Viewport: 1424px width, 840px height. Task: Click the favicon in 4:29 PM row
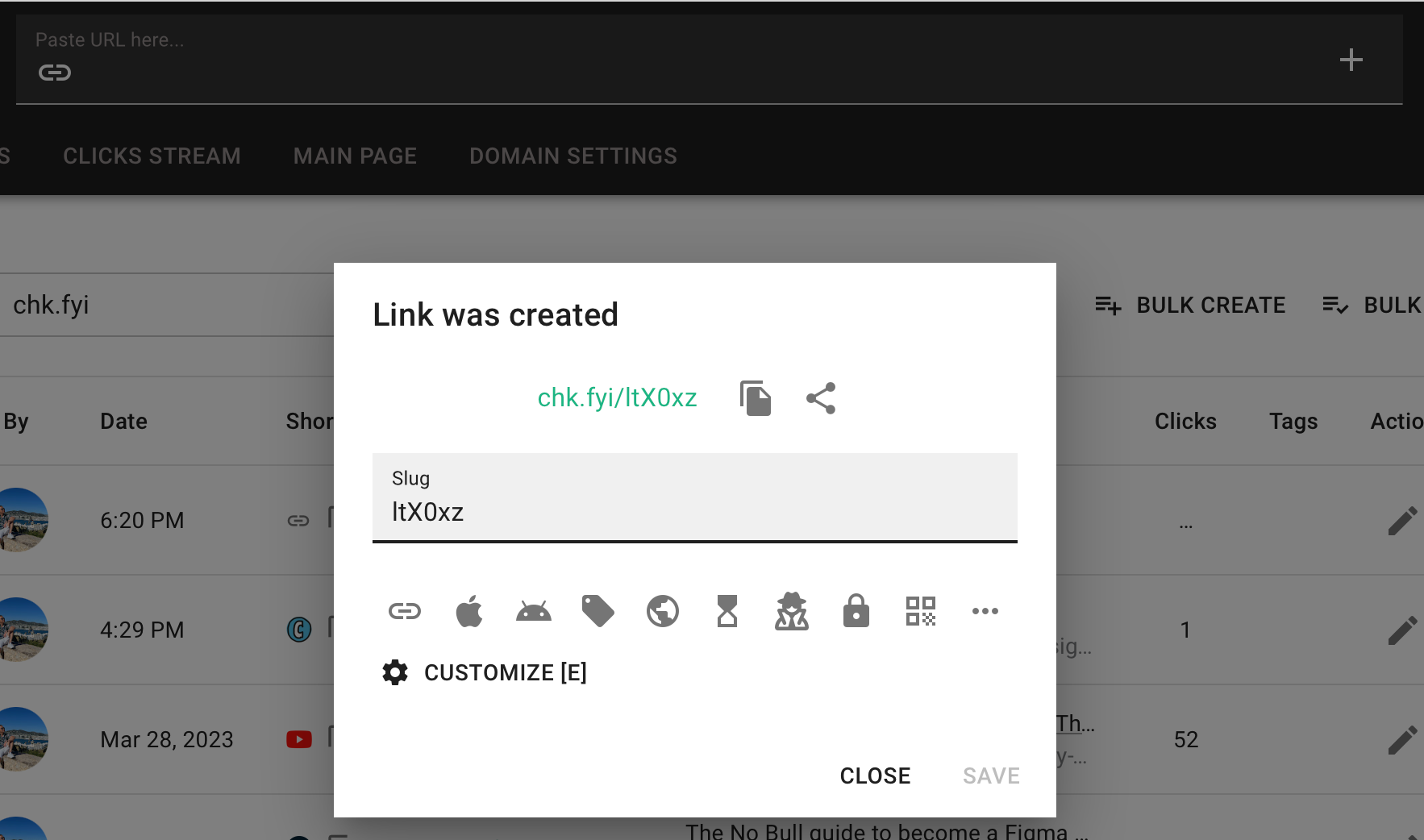click(299, 630)
